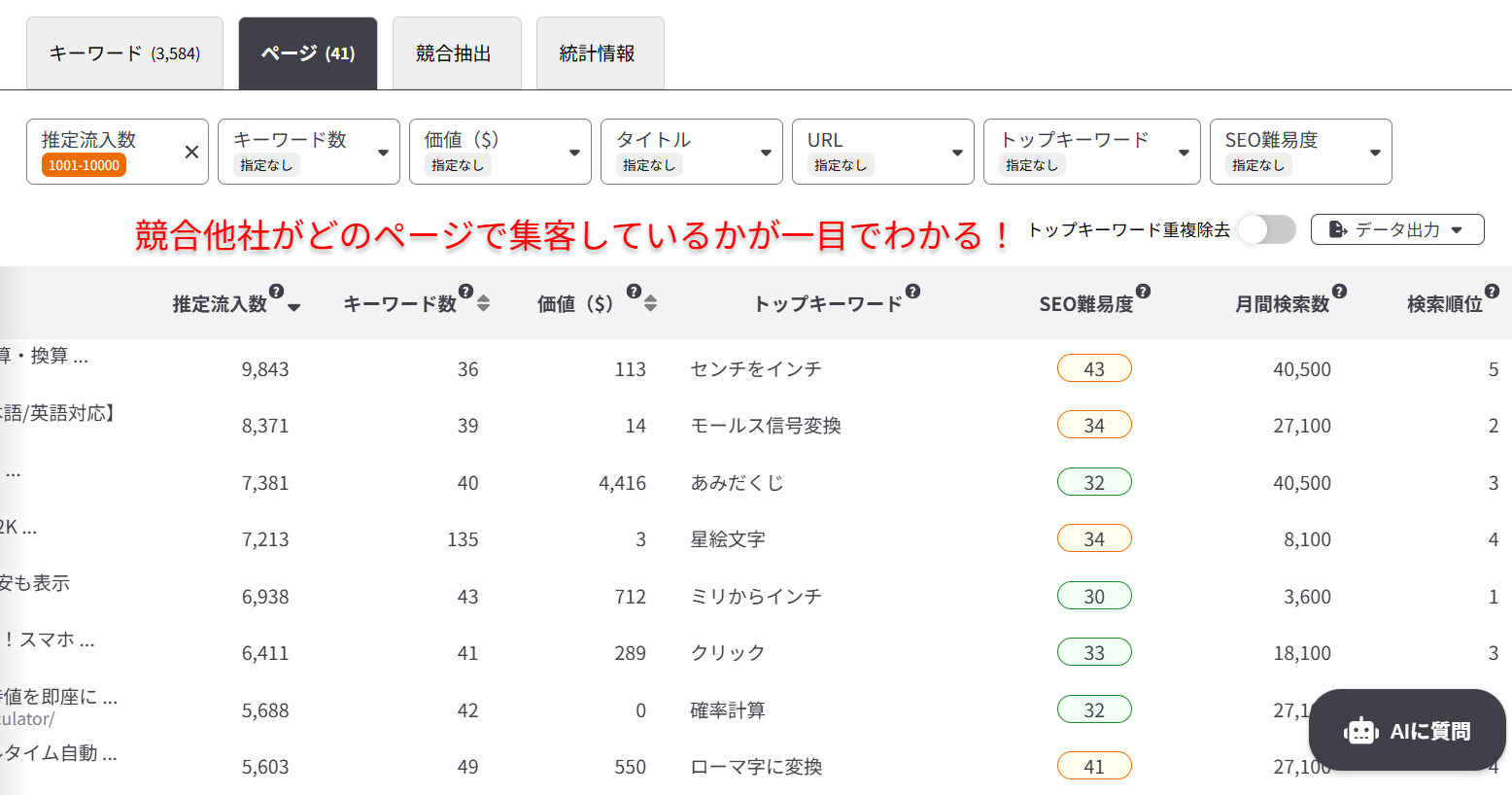This screenshot has width=1512, height=795.
Task: Expand the キーワード数 filter dropdown
Action: [308, 152]
